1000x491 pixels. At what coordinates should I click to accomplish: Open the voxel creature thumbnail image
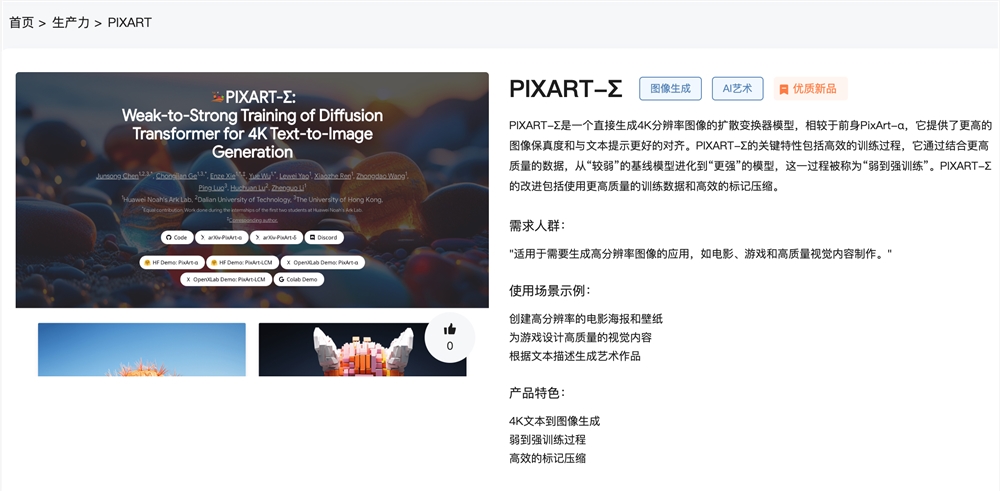tap(362, 349)
